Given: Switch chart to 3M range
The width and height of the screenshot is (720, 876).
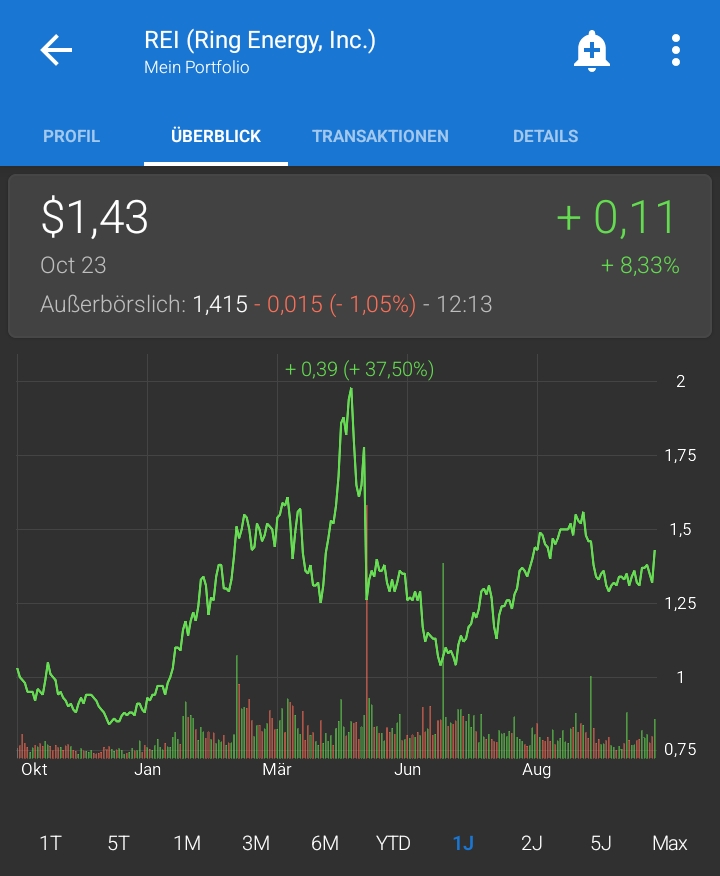Looking at the screenshot, I should (x=256, y=842).
